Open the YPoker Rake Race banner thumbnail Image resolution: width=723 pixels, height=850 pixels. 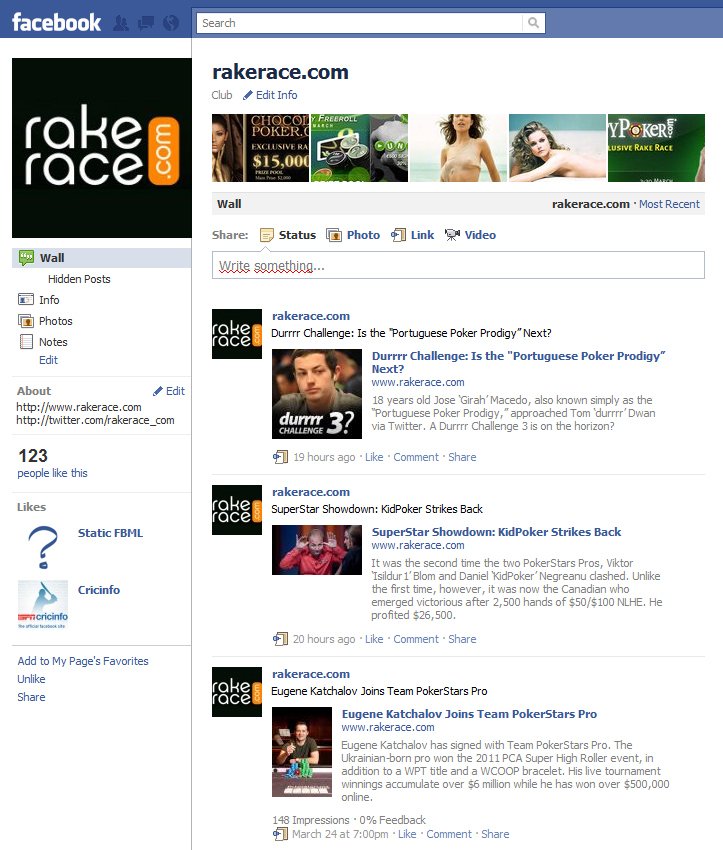pyautogui.click(x=656, y=147)
